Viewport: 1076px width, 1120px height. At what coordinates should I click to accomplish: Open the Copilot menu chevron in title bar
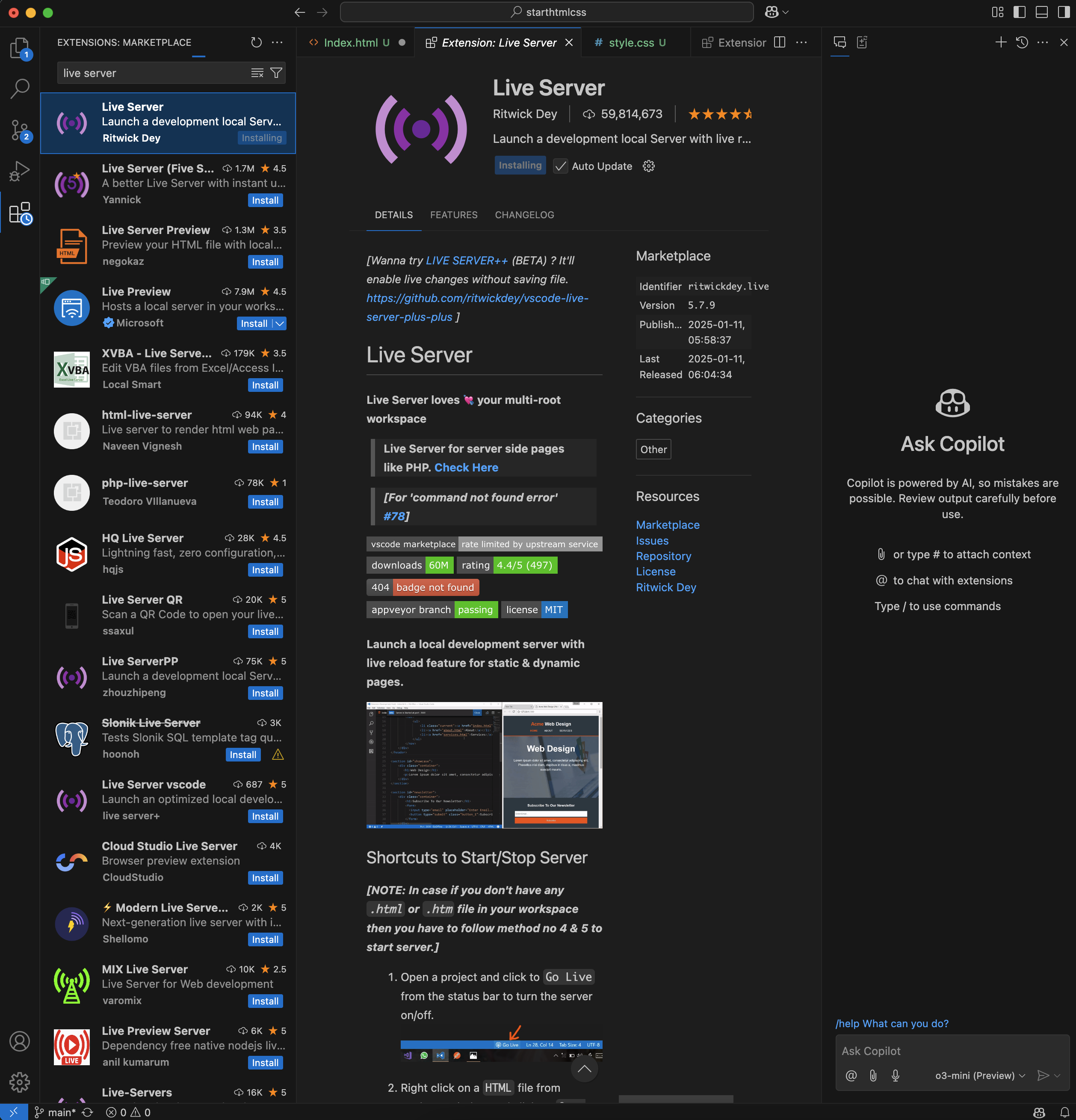(x=786, y=12)
